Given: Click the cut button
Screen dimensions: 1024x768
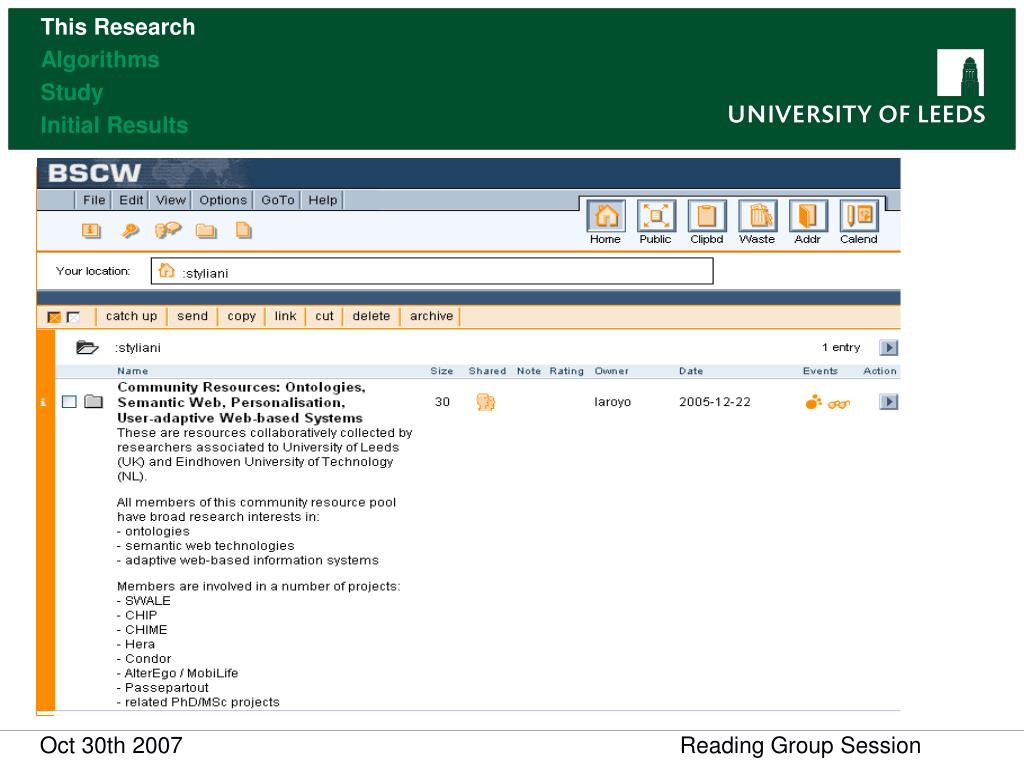Looking at the screenshot, I should pos(324,316).
